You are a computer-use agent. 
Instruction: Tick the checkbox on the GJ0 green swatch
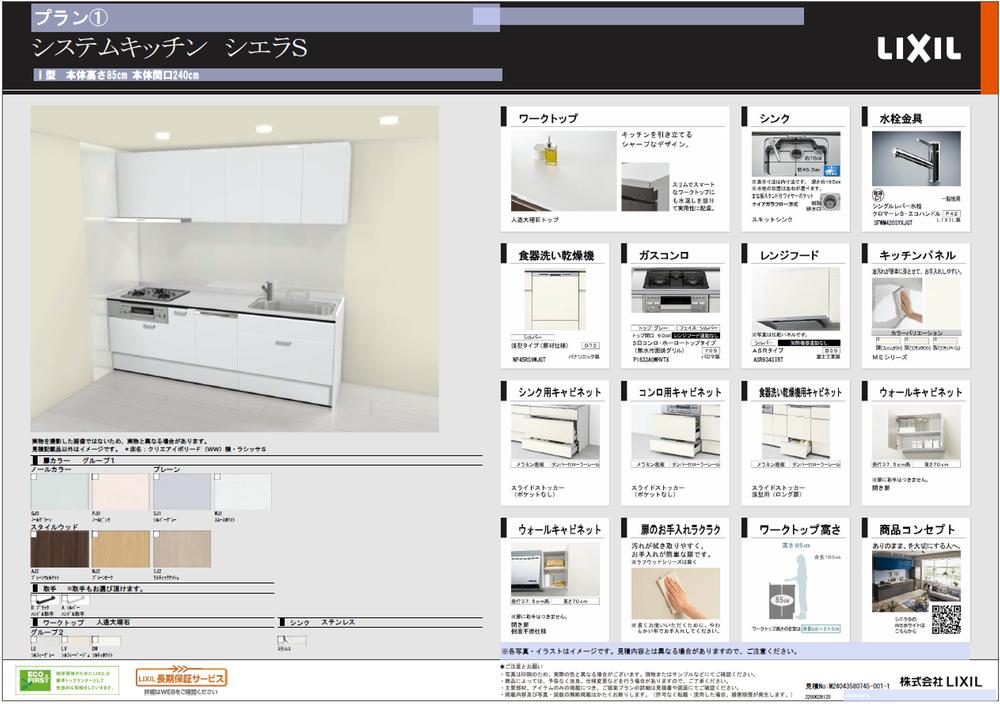(34, 476)
